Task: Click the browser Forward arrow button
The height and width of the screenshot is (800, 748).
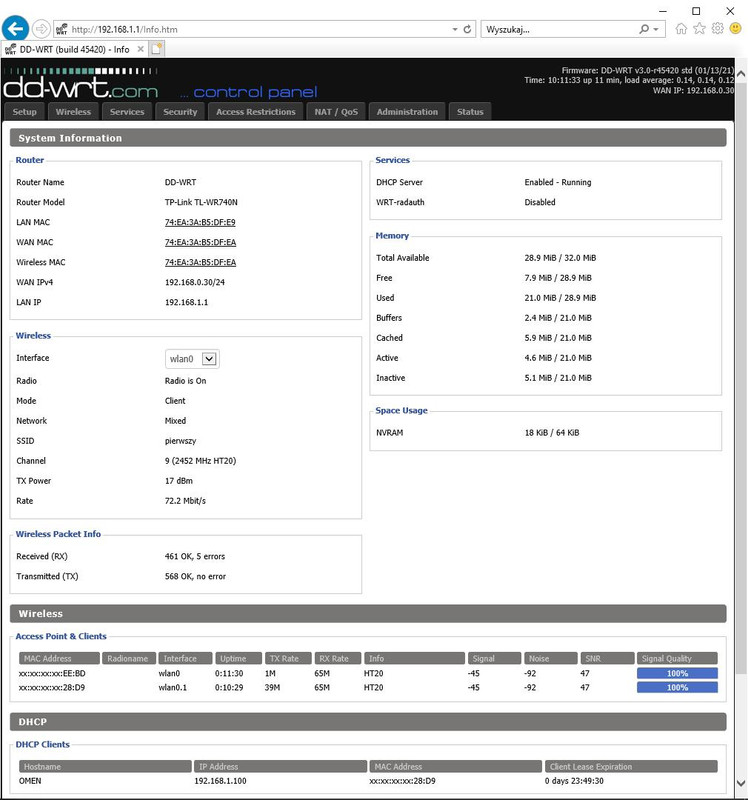Action: coord(41,29)
